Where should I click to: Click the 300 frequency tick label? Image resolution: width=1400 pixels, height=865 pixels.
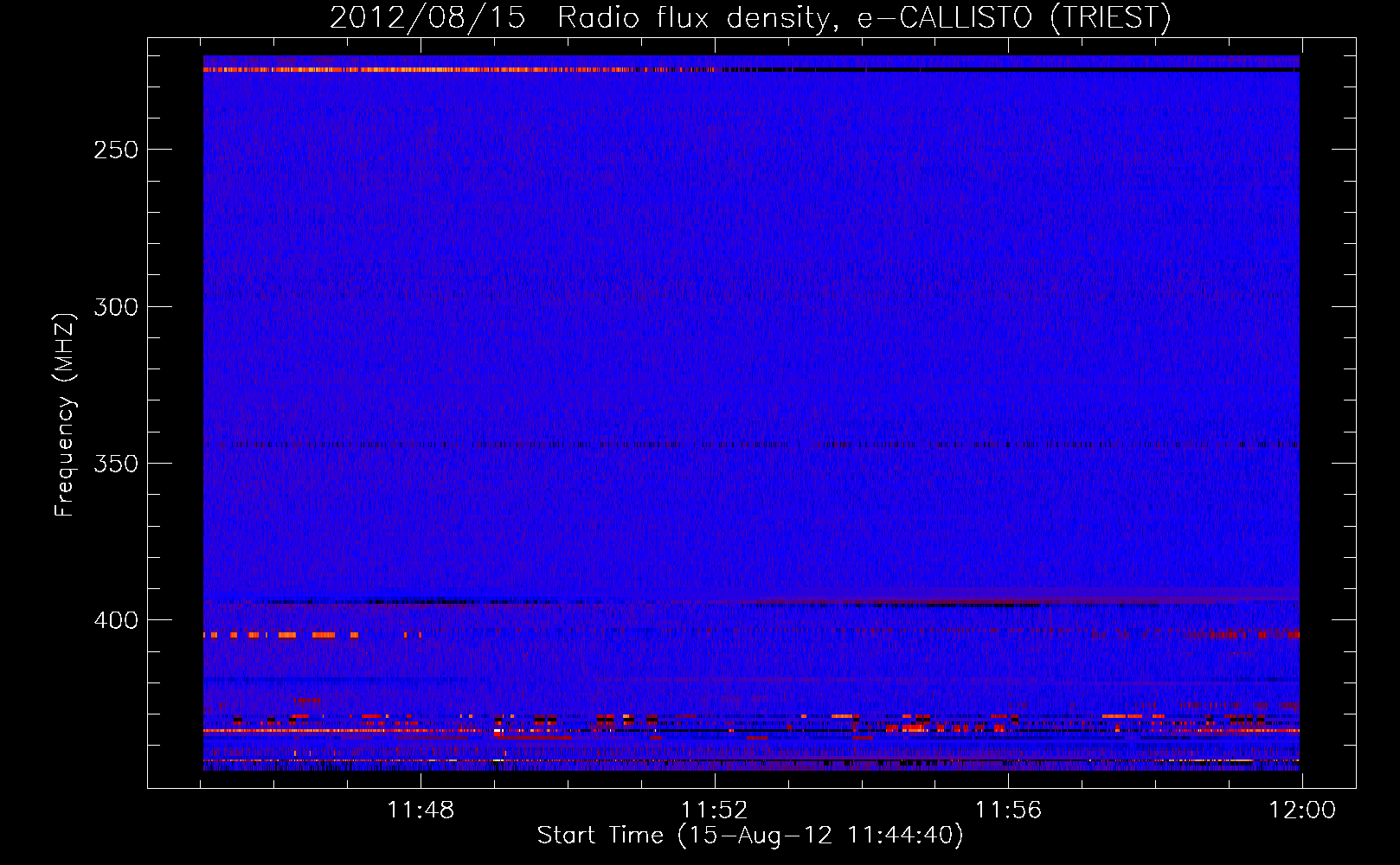pos(116,307)
